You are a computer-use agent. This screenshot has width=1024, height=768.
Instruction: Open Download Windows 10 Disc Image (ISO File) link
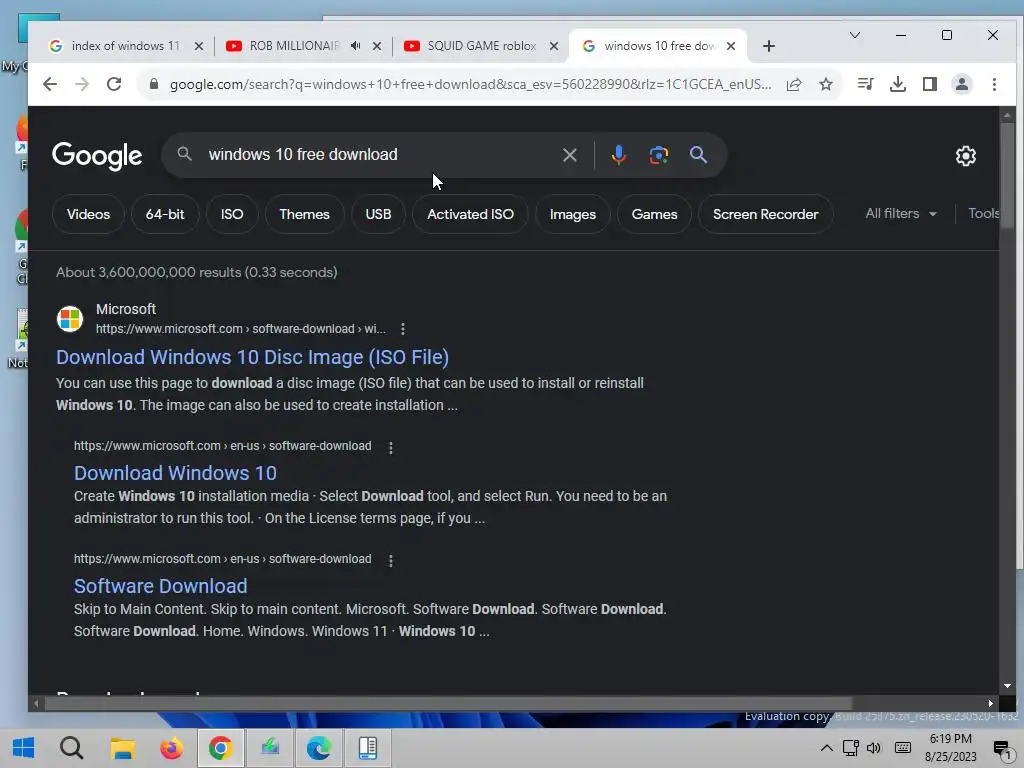point(252,357)
